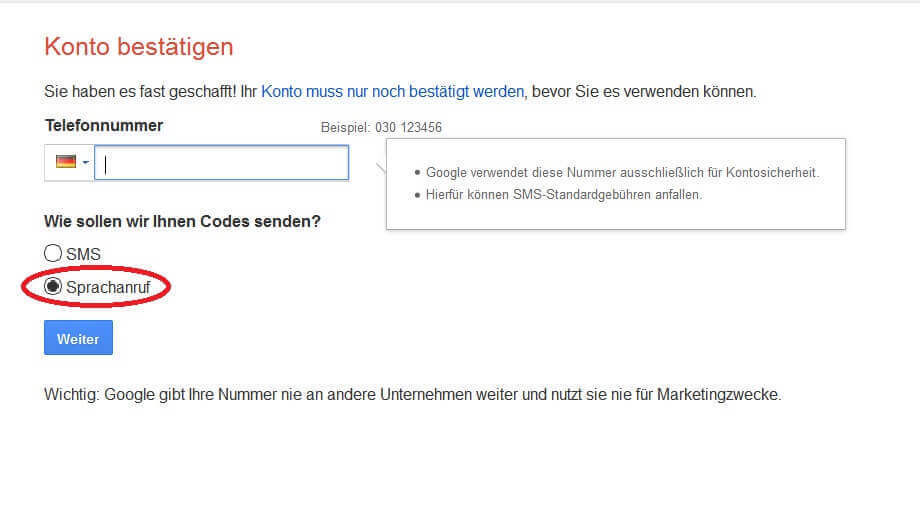
Task: Click the 'Wichtig: Google gibt Ihre Nummer' notice
Action: point(412,394)
